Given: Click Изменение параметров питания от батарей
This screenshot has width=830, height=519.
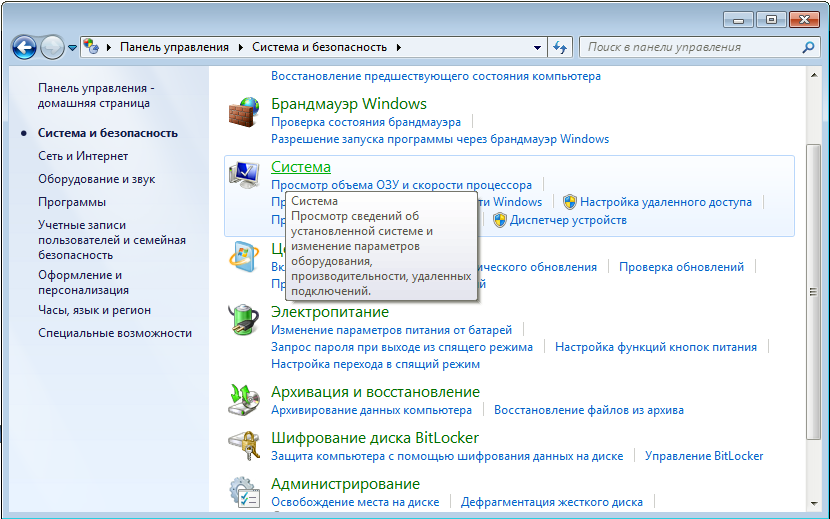Looking at the screenshot, I should 392,330.
